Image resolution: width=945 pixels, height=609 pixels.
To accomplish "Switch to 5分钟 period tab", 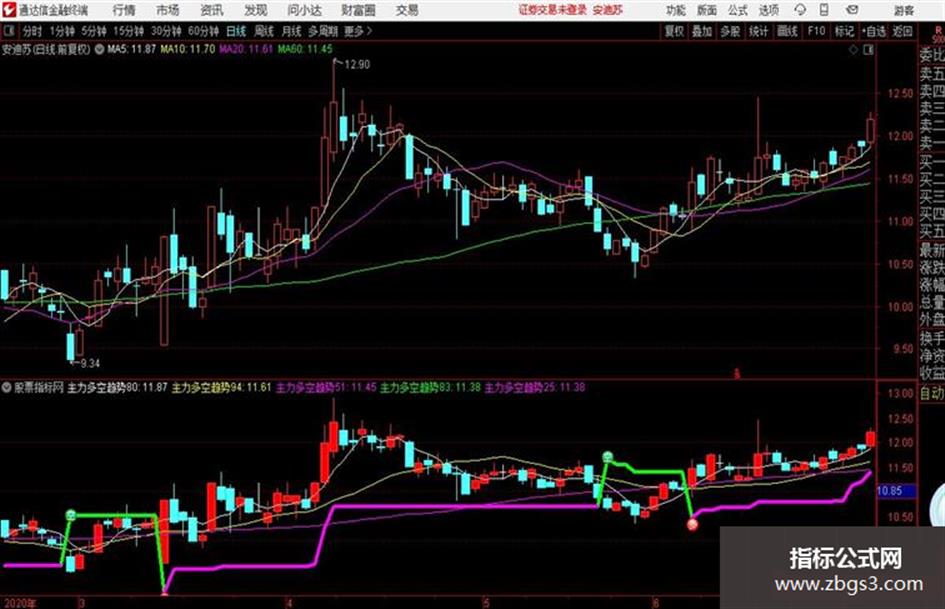I will tap(93, 31).
